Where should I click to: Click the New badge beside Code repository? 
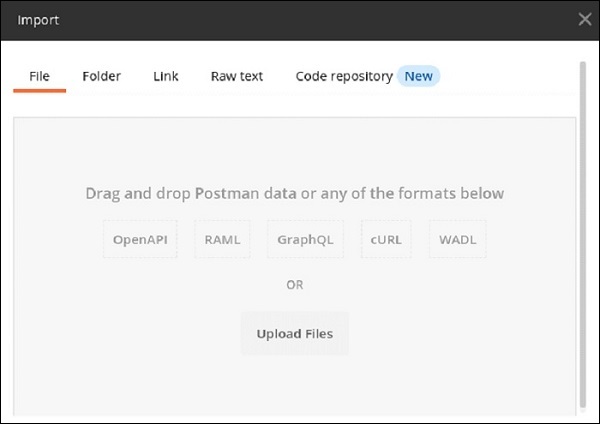(419, 76)
